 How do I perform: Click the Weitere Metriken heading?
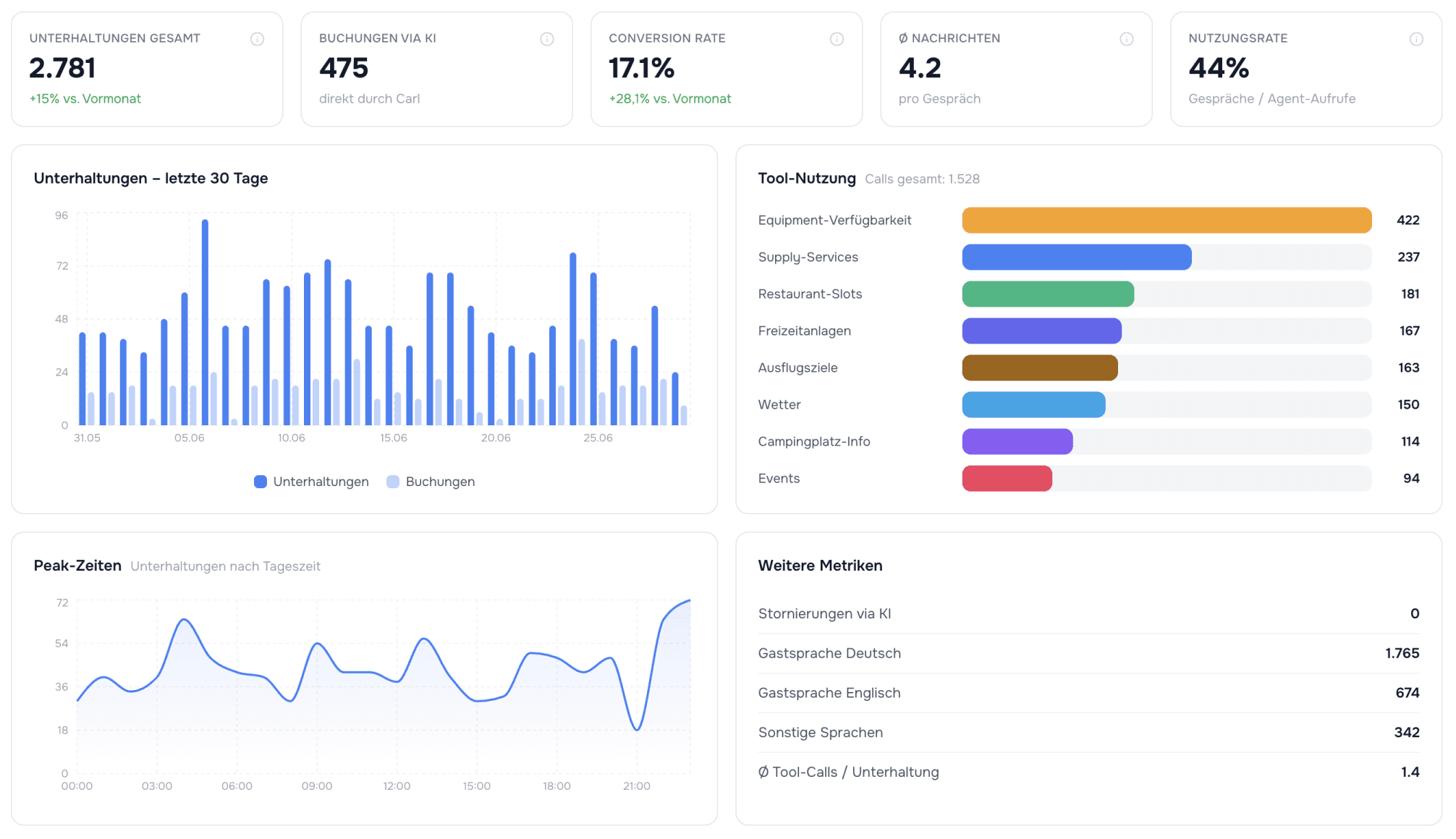820,566
